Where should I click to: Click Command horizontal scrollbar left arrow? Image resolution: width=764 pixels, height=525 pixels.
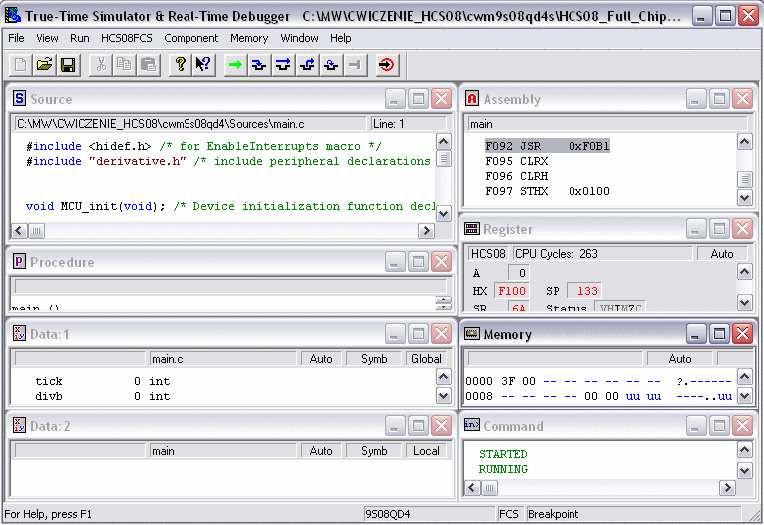(x=472, y=487)
